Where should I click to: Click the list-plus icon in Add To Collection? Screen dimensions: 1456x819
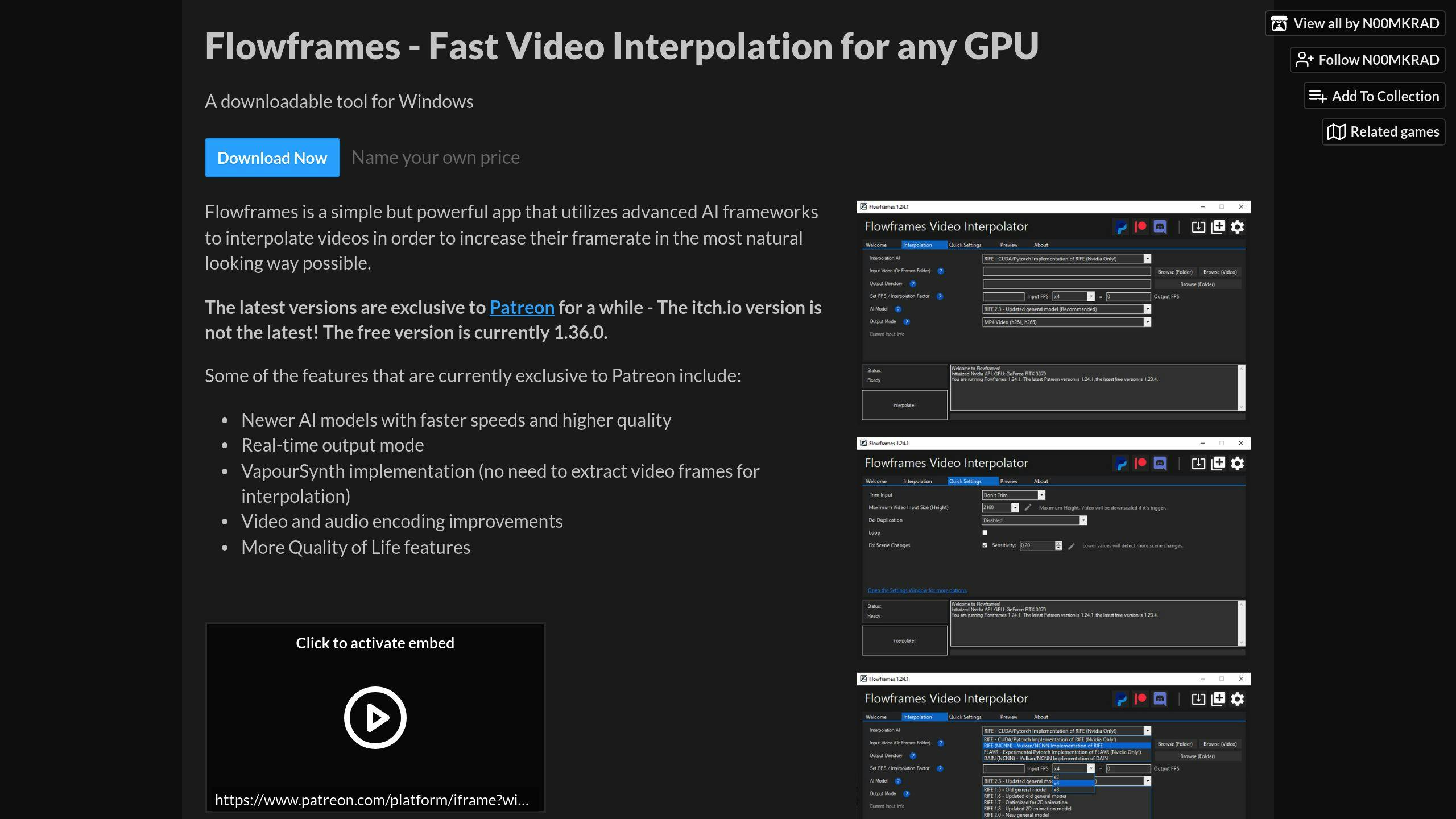(1318, 96)
